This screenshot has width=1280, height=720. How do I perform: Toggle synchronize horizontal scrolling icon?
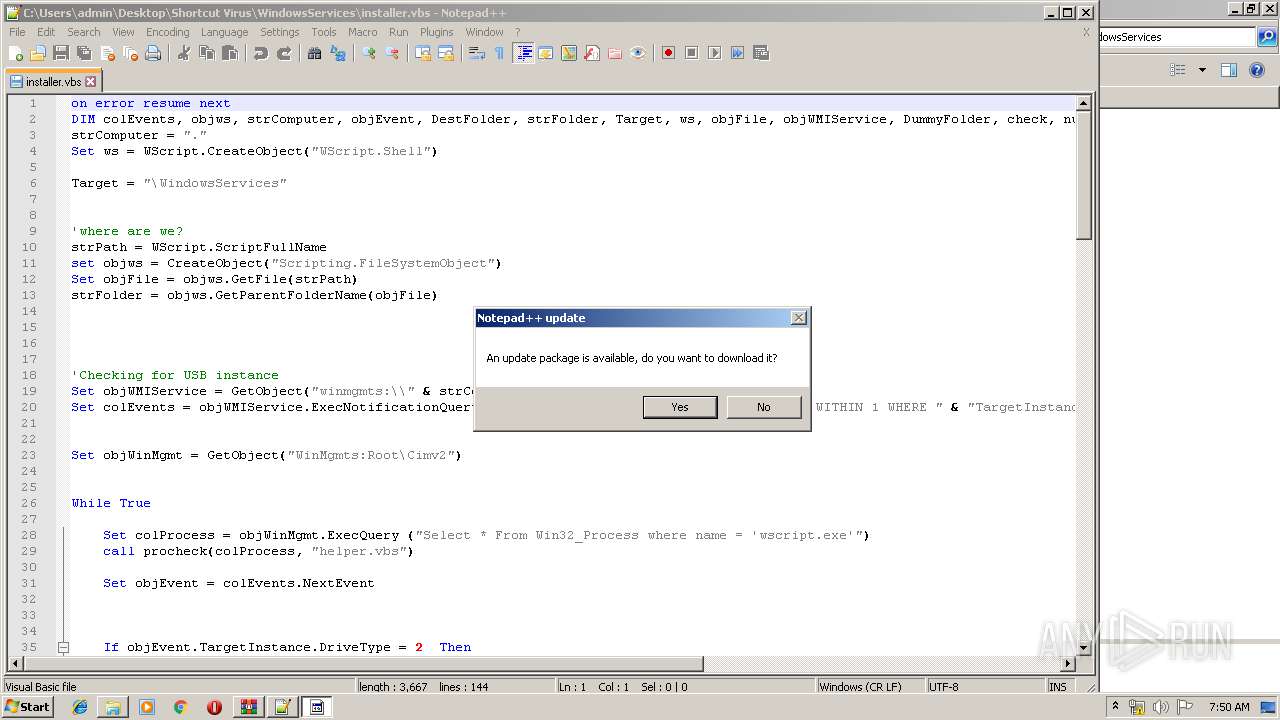446,53
